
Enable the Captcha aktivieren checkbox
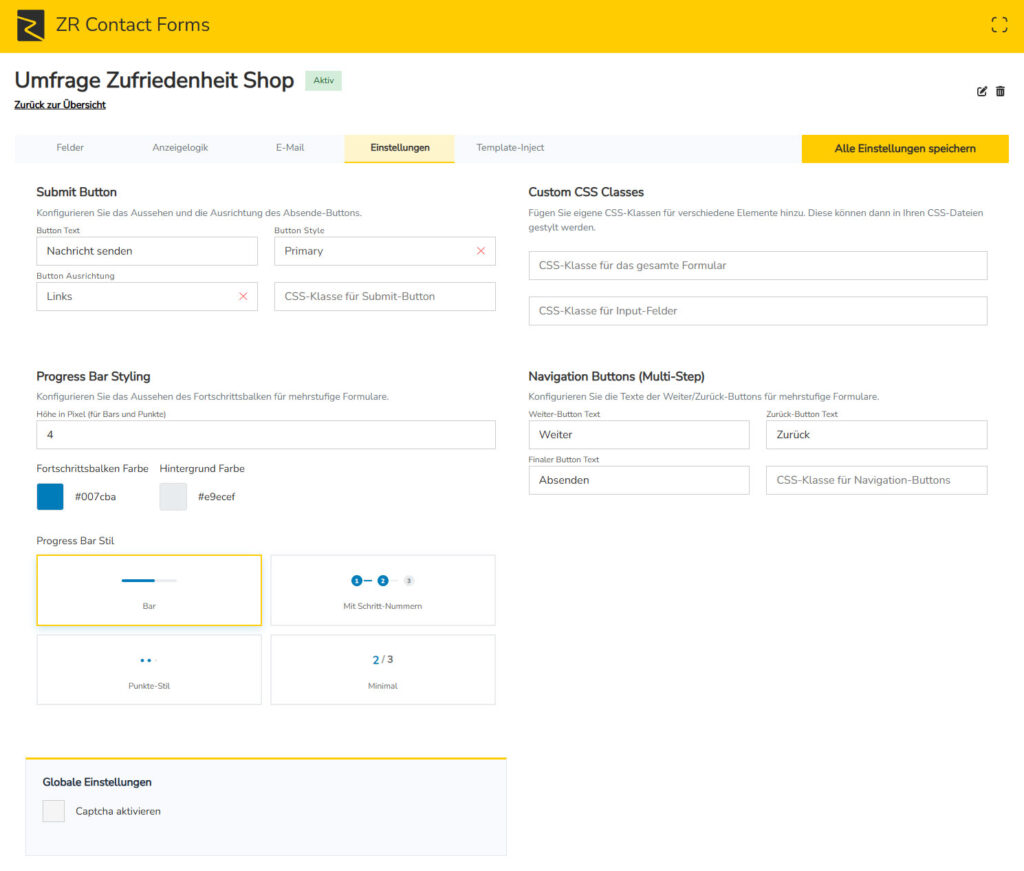point(53,811)
